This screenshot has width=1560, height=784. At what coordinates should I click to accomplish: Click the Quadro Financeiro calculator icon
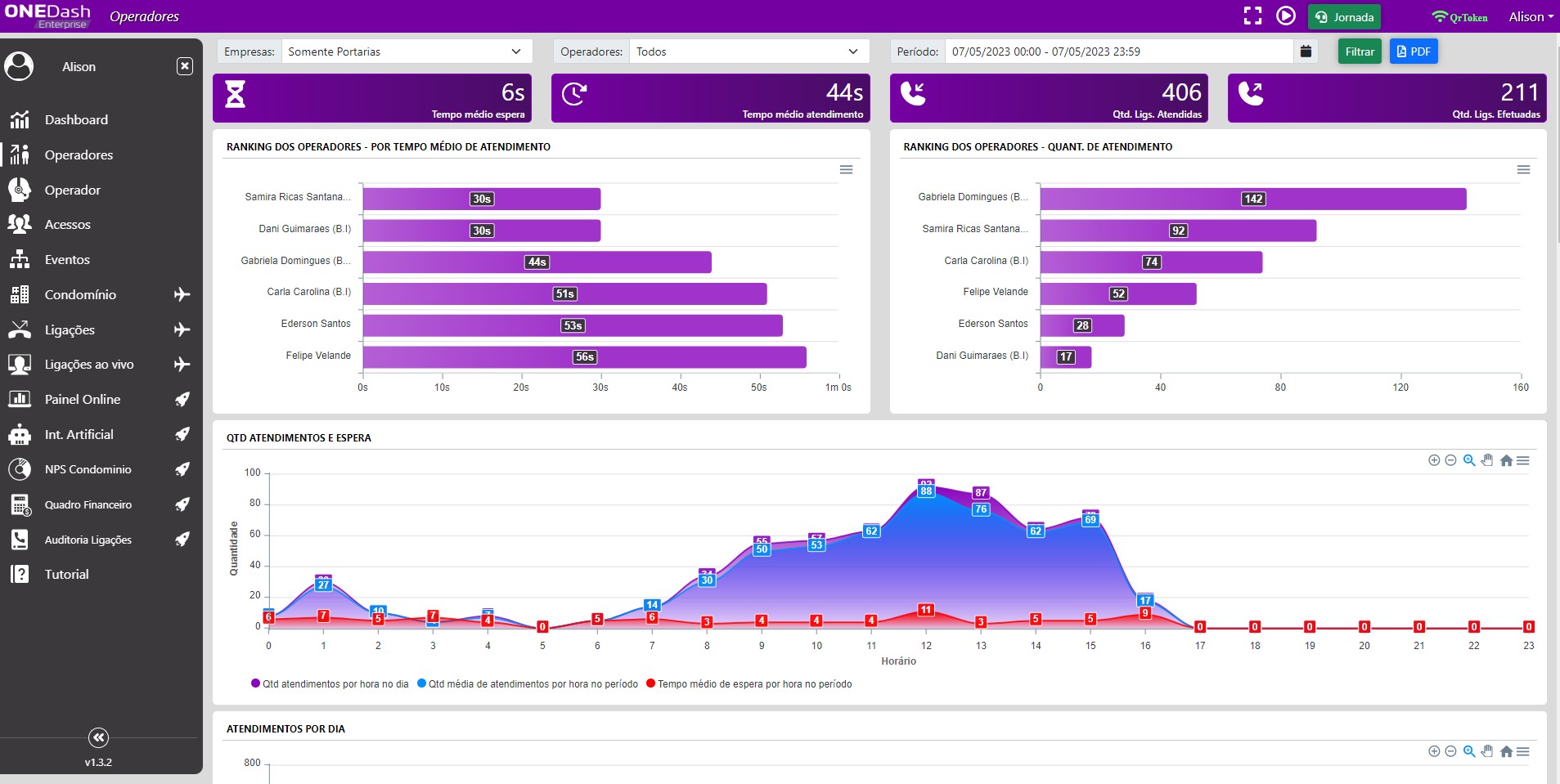20,504
